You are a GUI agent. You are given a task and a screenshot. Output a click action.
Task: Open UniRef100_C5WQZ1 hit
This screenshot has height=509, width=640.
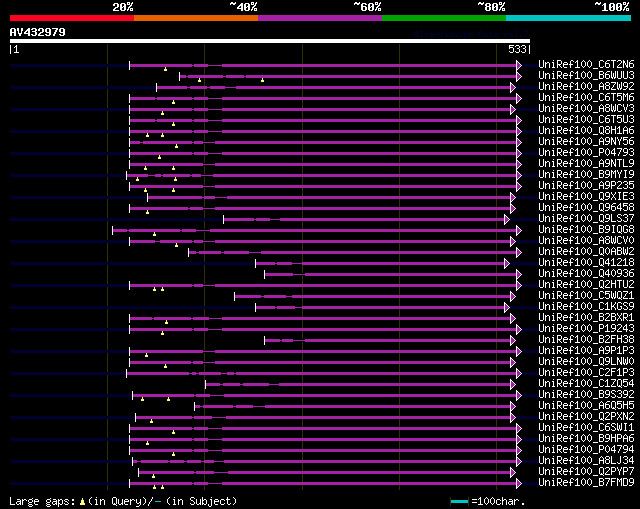point(586,296)
